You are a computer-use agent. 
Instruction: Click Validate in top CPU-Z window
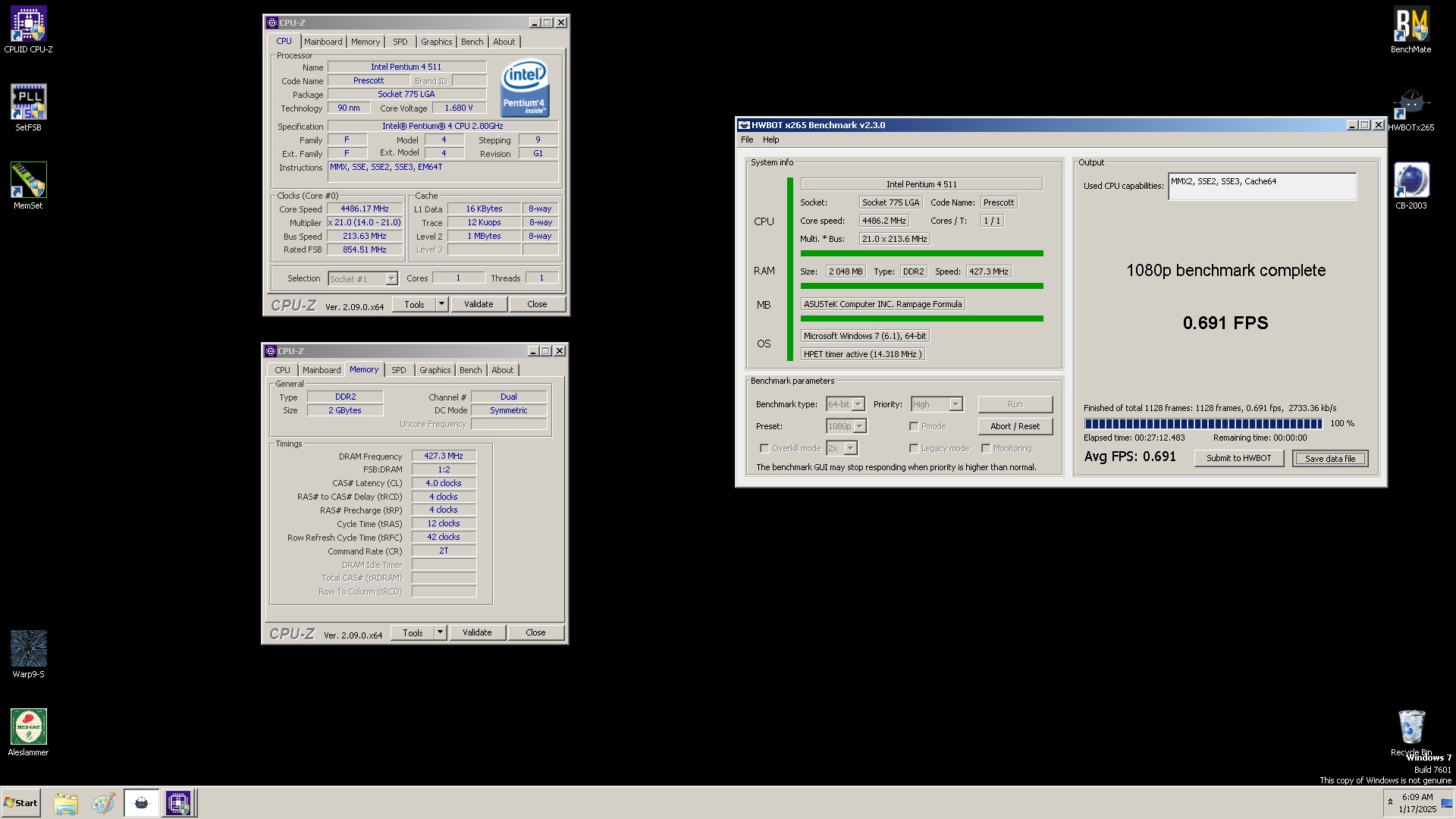[x=478, y=304]
